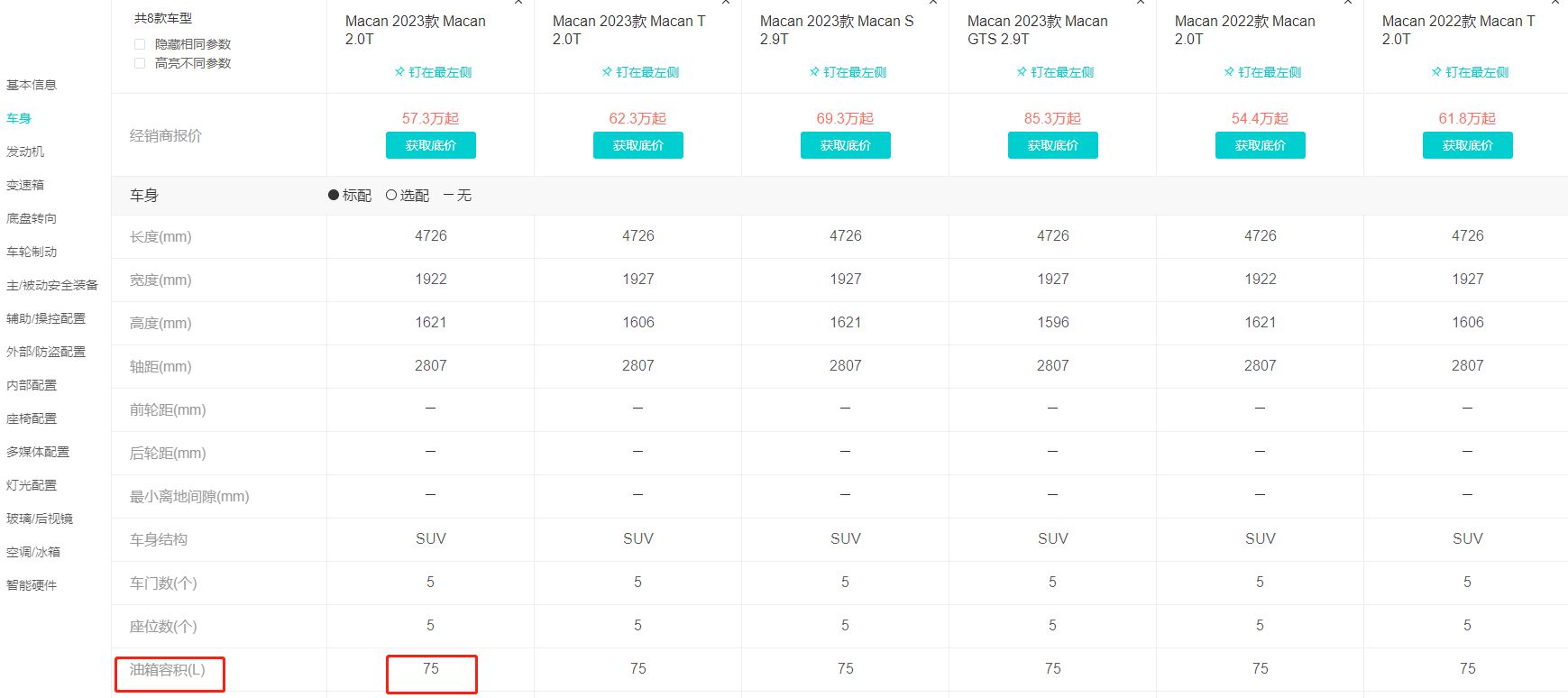Pin Macan 2022款 Macan T 2.0T to the left
The height and width of the screenshot is (698, 1568).
coord(1470,72)
